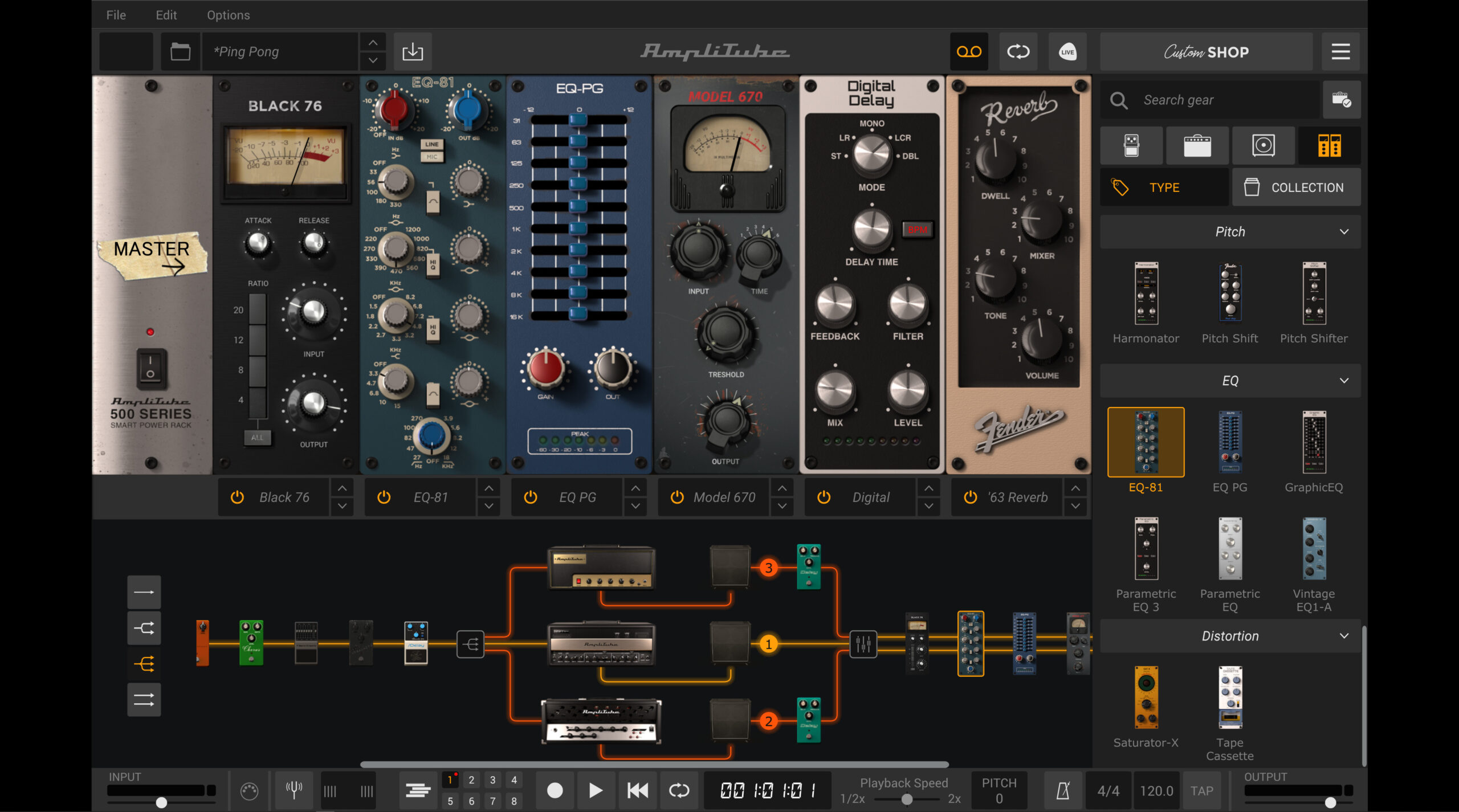Click cabinet mic node number 3
The image size is (1459, 812).
point(769,568)
